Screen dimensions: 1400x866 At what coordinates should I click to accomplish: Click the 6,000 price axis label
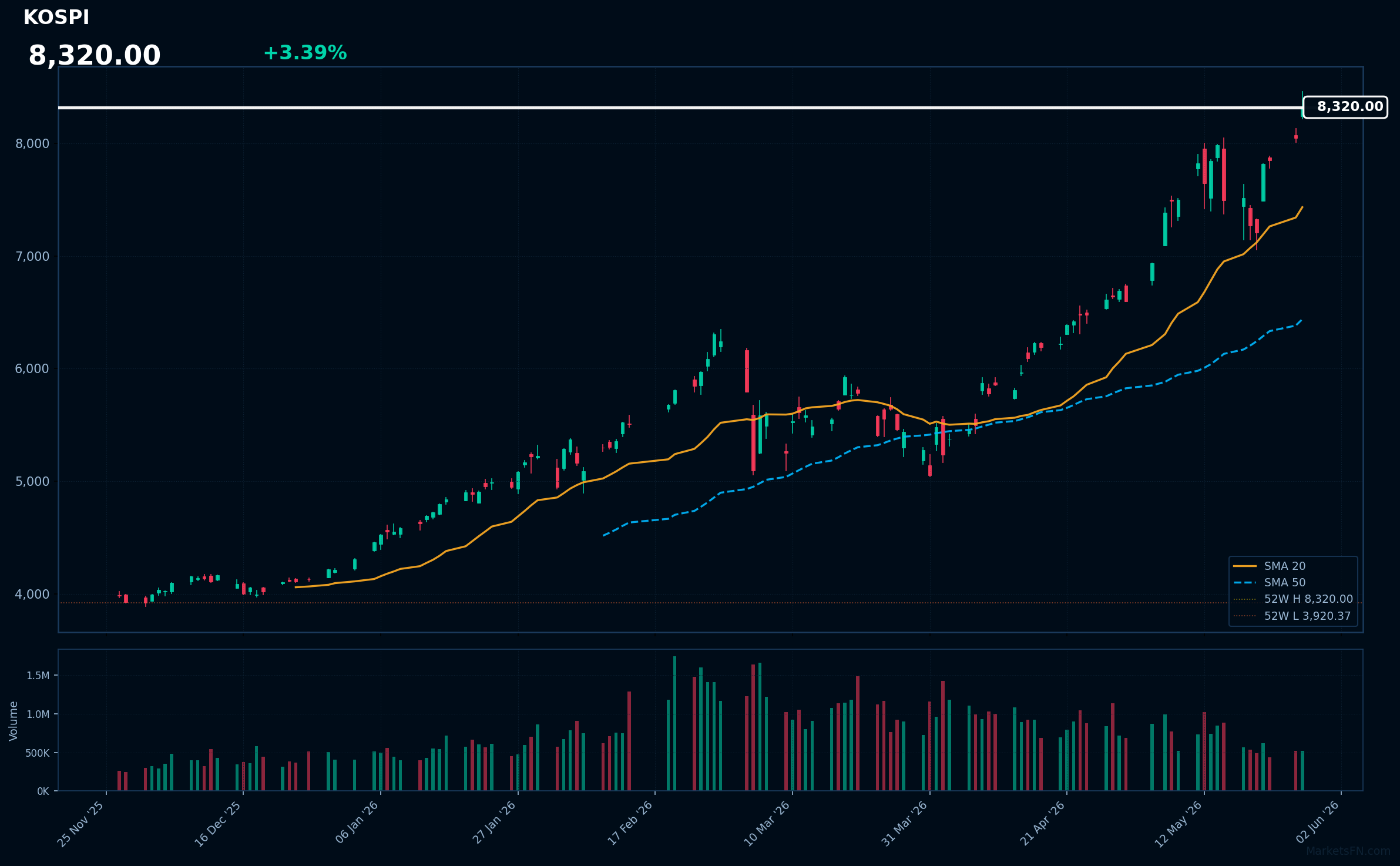pyautogui.click(x=32, y=369)
